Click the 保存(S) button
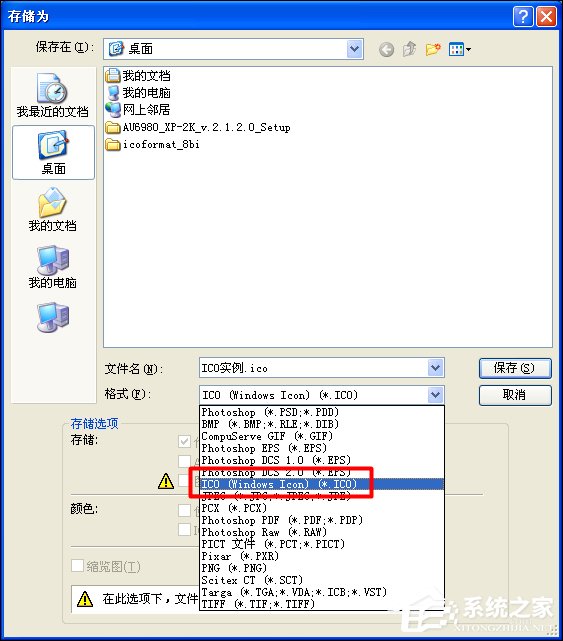This screenshot has height=641, width=563. [x=515, y=368]
